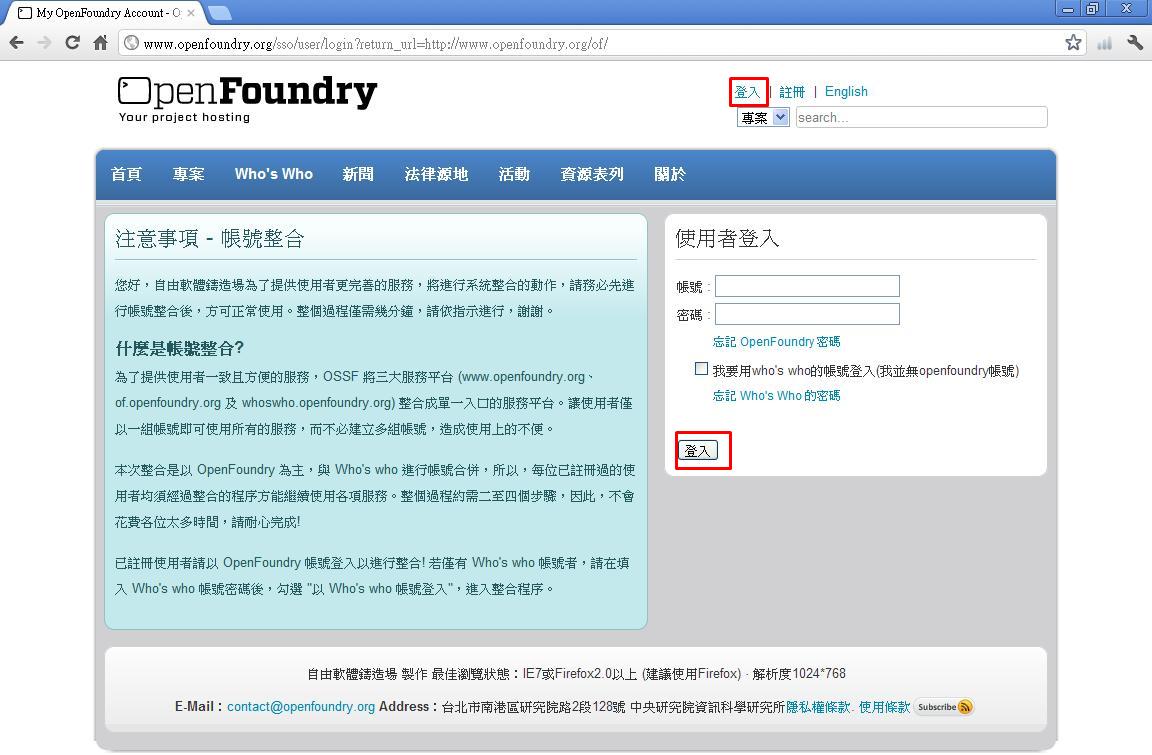Image resolution: width=1152 pixels, height=755 pixels.
Task: Click the RSS Subscribe badge
Action: [944, 707]
